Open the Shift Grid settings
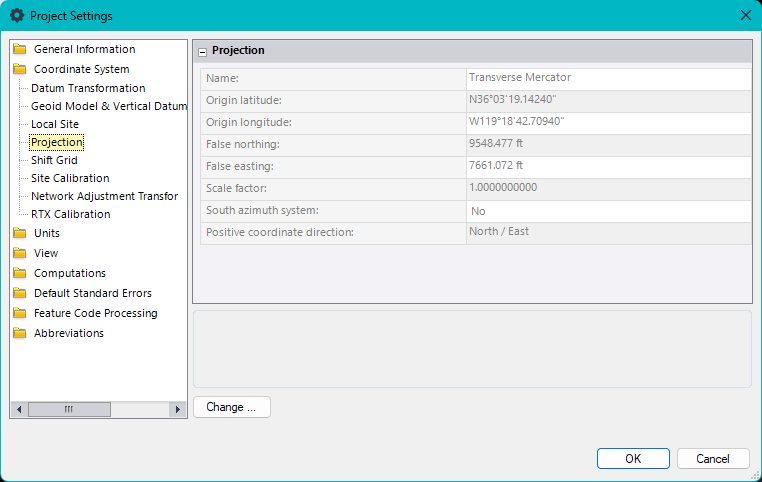Screen dimensions: 762x482 (54, 160)
